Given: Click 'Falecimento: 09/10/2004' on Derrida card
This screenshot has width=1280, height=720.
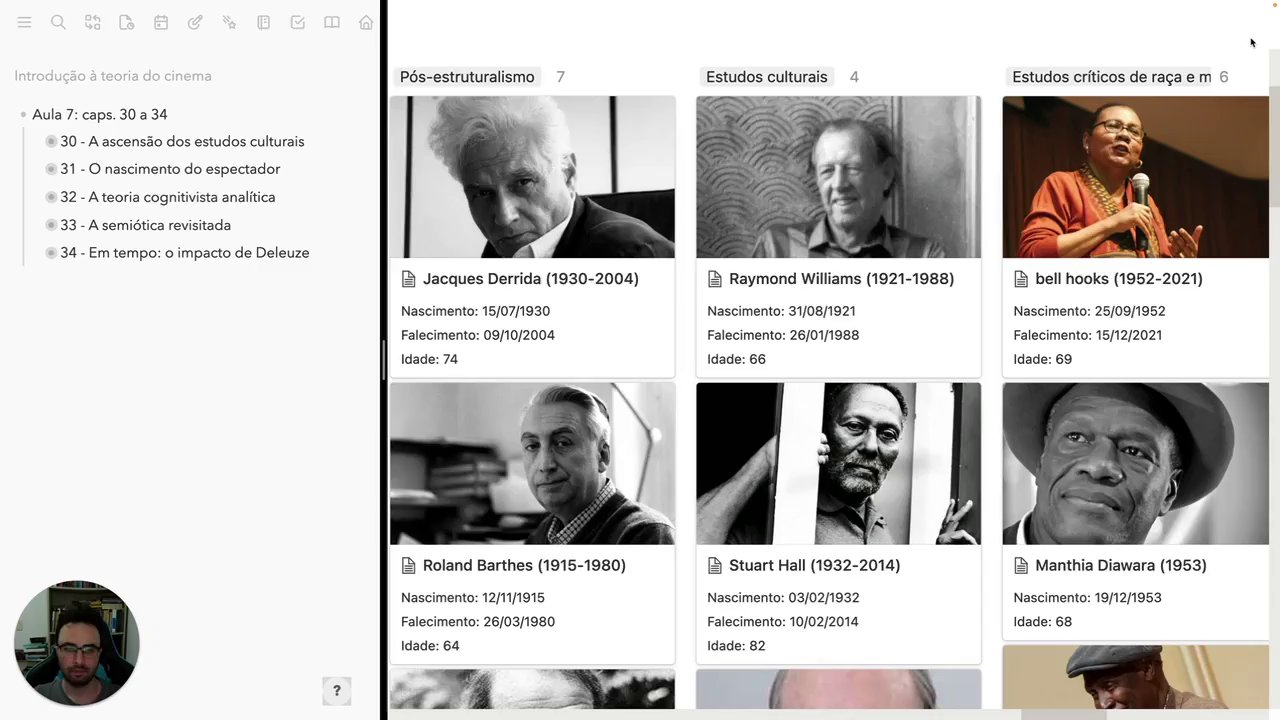Looking at the screenshot, I should 478,335.
